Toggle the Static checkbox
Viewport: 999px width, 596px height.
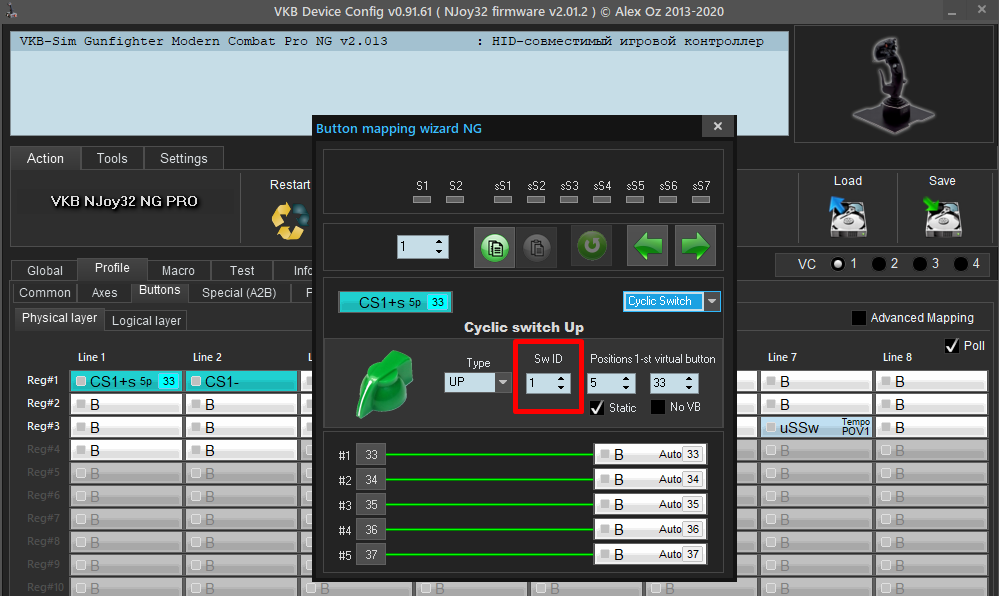(x=597, y=407)
